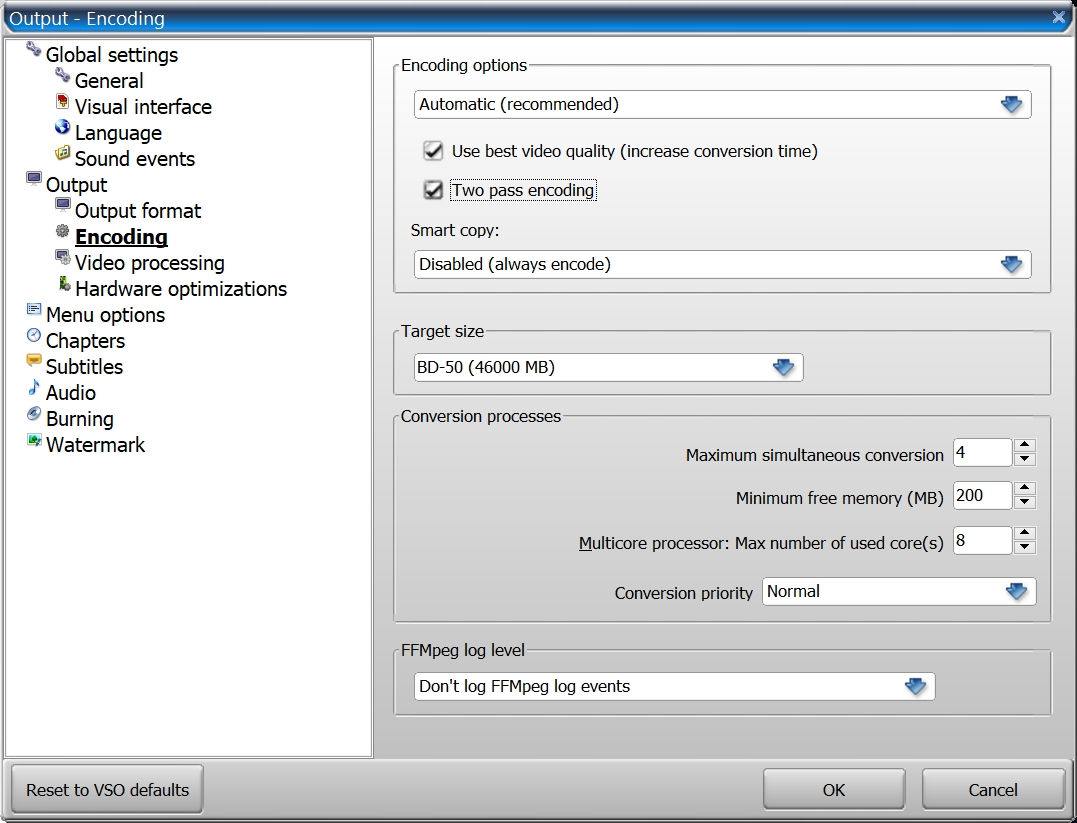Open the Smart copy dropdown
Screen dimensions: 1077x823
pos(723,264)
